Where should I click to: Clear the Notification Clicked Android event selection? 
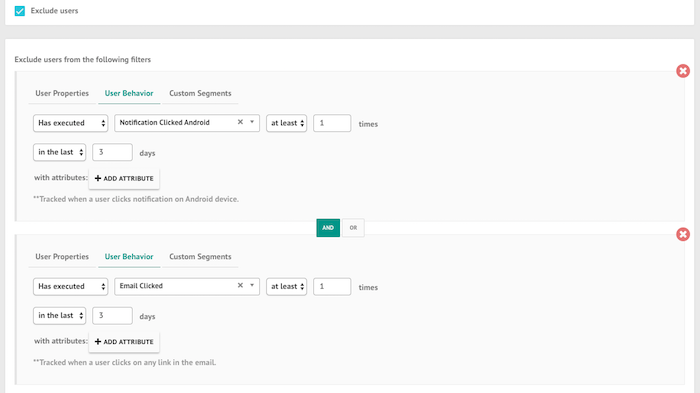click(x=240, y=122)
